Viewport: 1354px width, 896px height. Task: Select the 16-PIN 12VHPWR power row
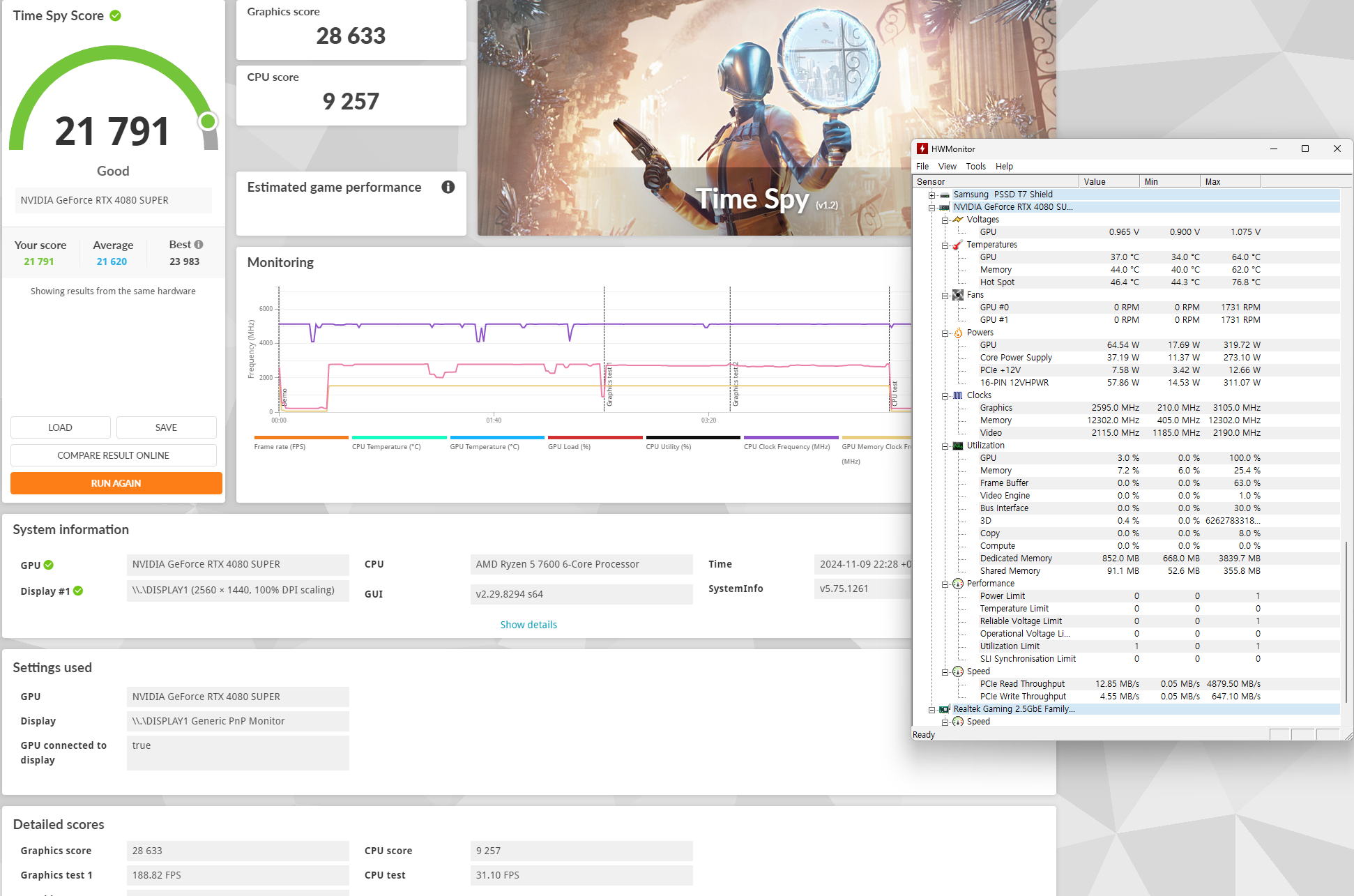click(1126, 383)
